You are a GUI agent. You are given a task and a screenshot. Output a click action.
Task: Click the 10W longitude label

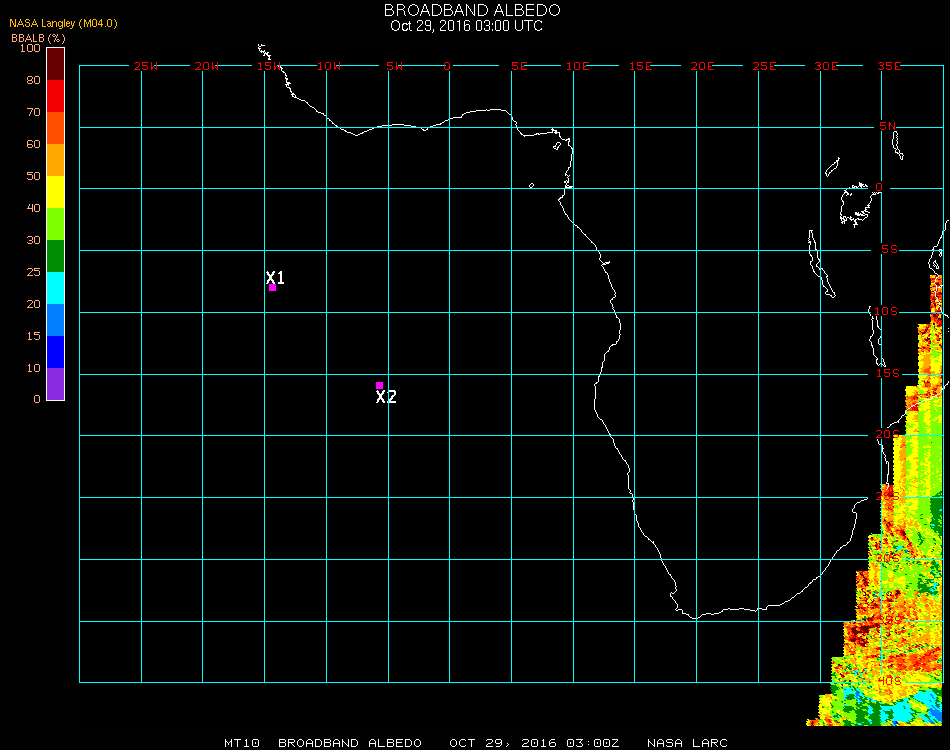(329, 66)
